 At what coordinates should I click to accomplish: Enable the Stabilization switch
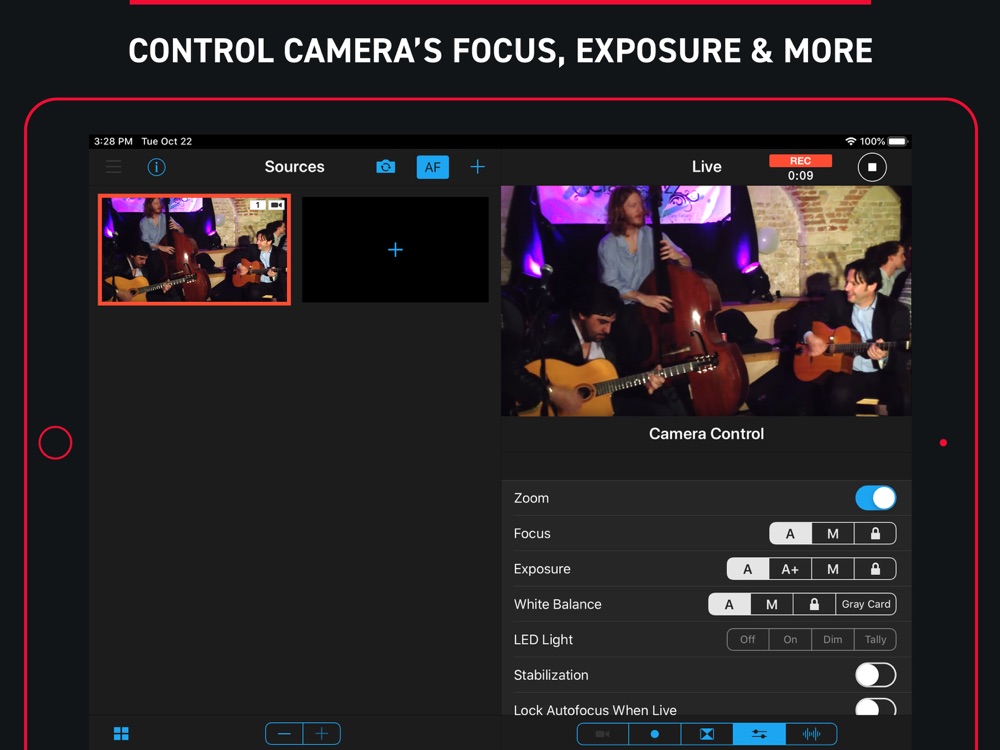point(875,675)
